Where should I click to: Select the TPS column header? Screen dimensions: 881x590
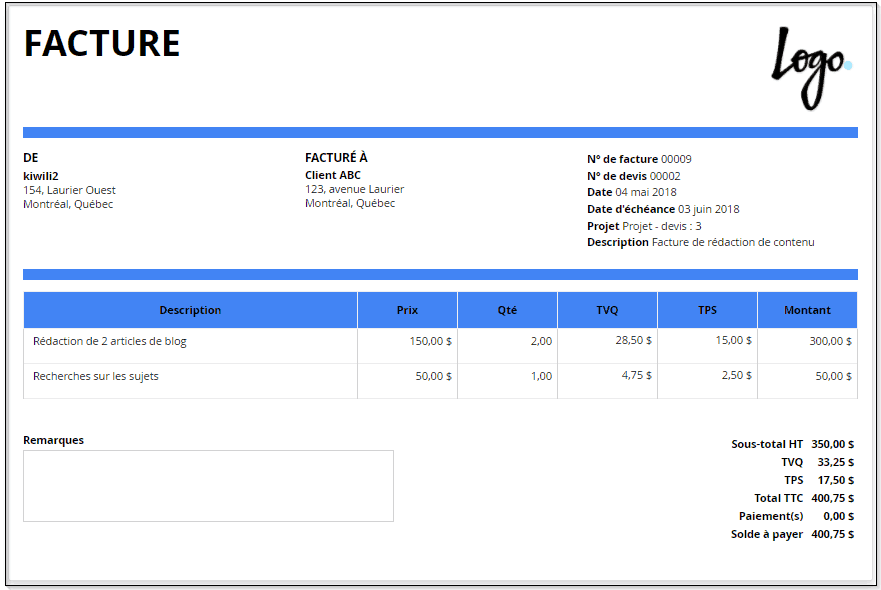[707, 310]
